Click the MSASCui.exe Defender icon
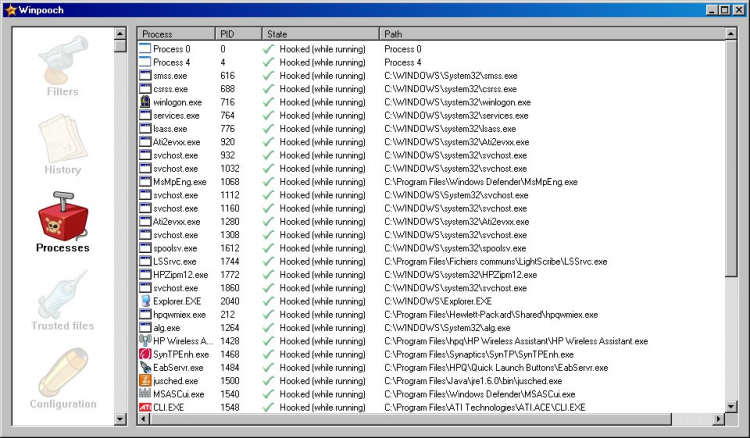Viewport: 750px width, 438px height. pos(145,394)
